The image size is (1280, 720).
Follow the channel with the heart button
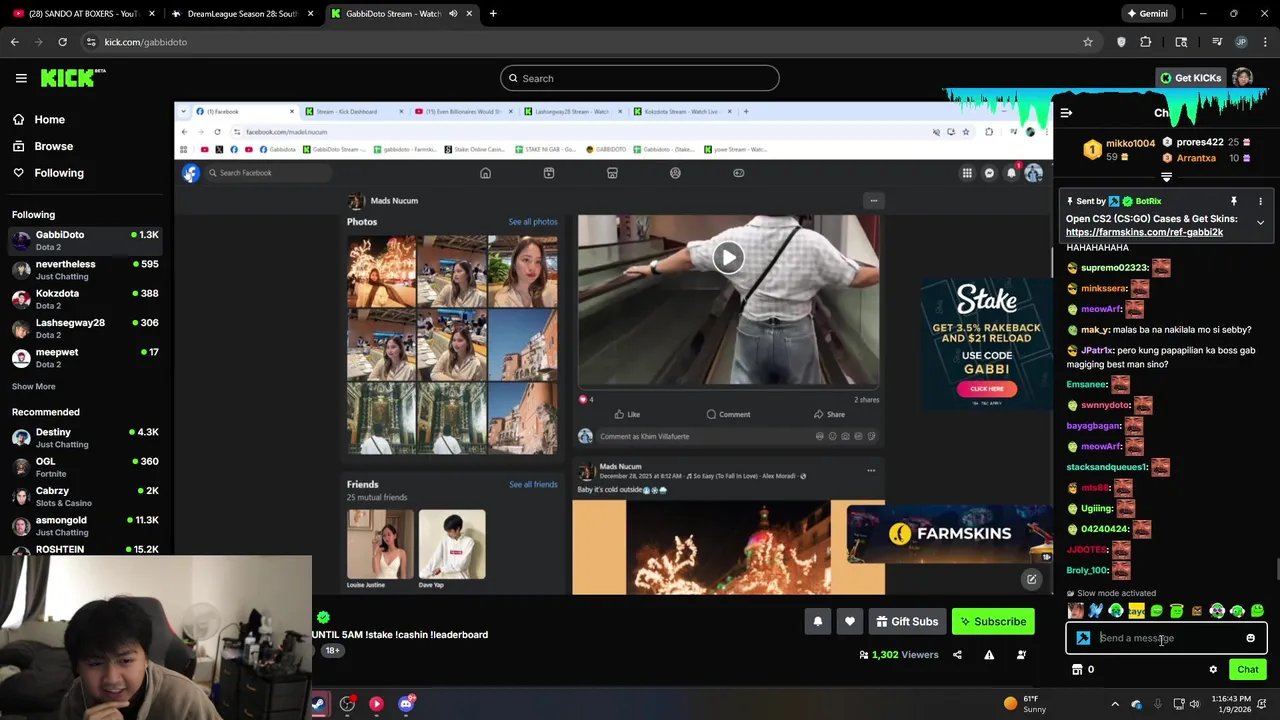[850, 622]
